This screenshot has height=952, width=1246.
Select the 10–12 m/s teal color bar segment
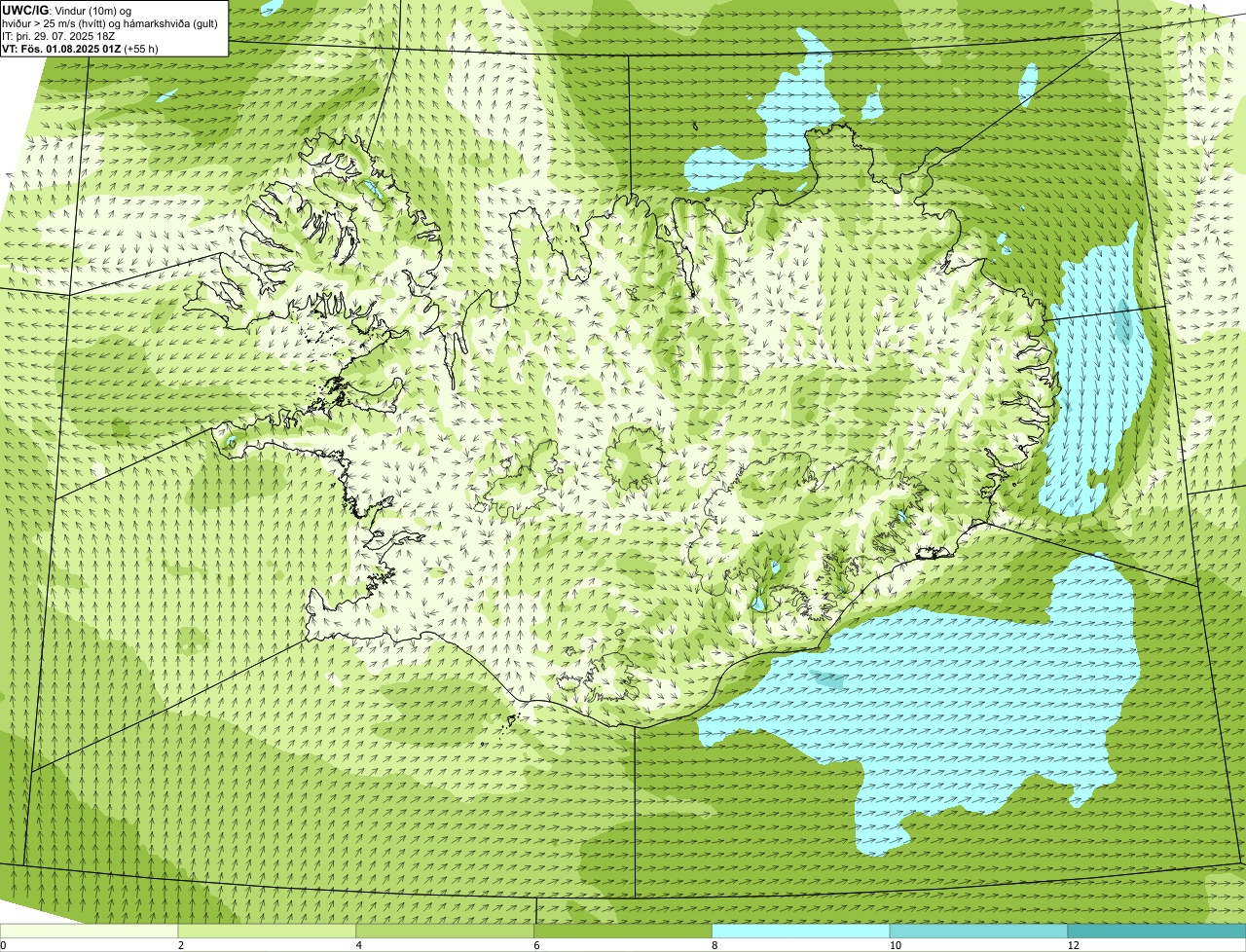tap(979, 931)
